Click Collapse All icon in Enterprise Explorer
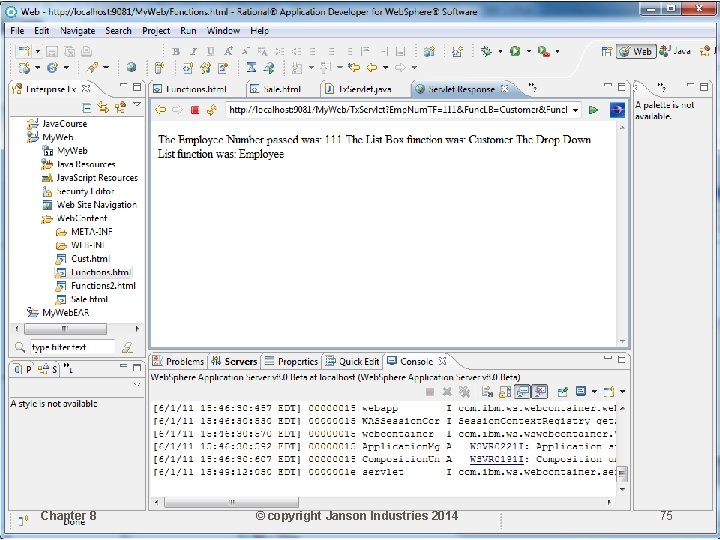The width and height of the screenshot is (720, 540). click(x=86, y=108)
